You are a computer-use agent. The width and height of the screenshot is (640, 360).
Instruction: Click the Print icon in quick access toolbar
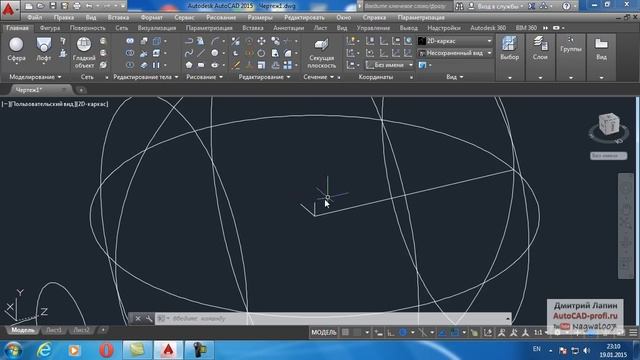(x=77, y=6)
